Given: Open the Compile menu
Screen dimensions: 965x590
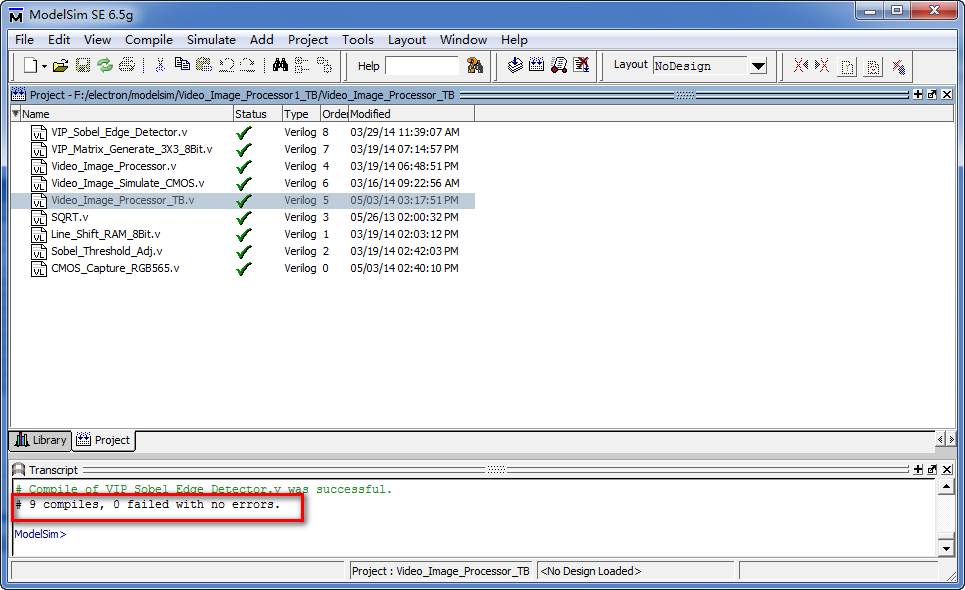Looking at the screenshot, I should (x=148, y=40).
